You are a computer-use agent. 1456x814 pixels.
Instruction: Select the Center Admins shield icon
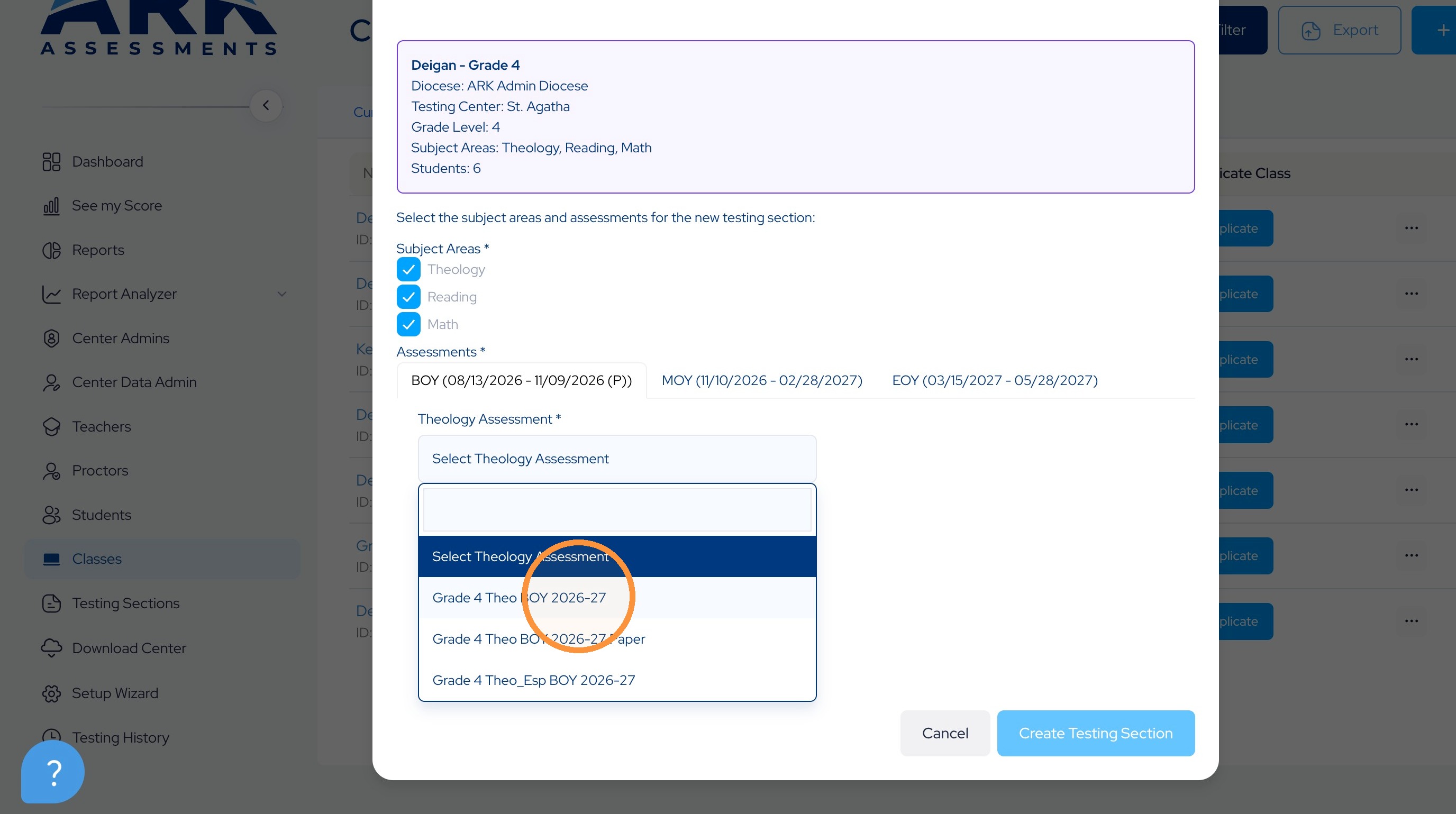click(x=51, y=338)
